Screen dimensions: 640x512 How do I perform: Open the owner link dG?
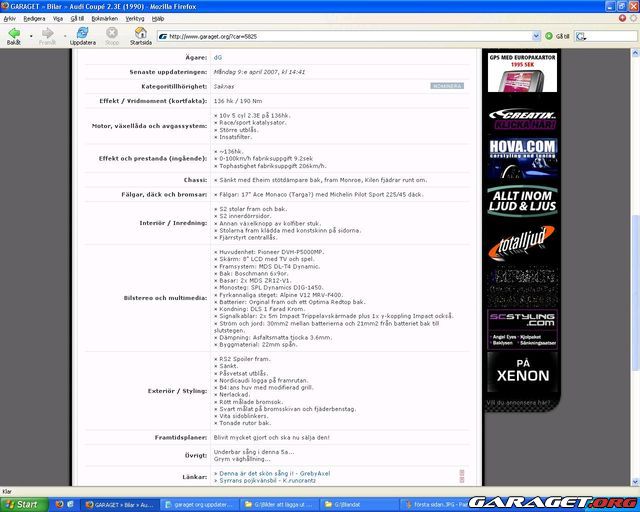tap(218, 57)
